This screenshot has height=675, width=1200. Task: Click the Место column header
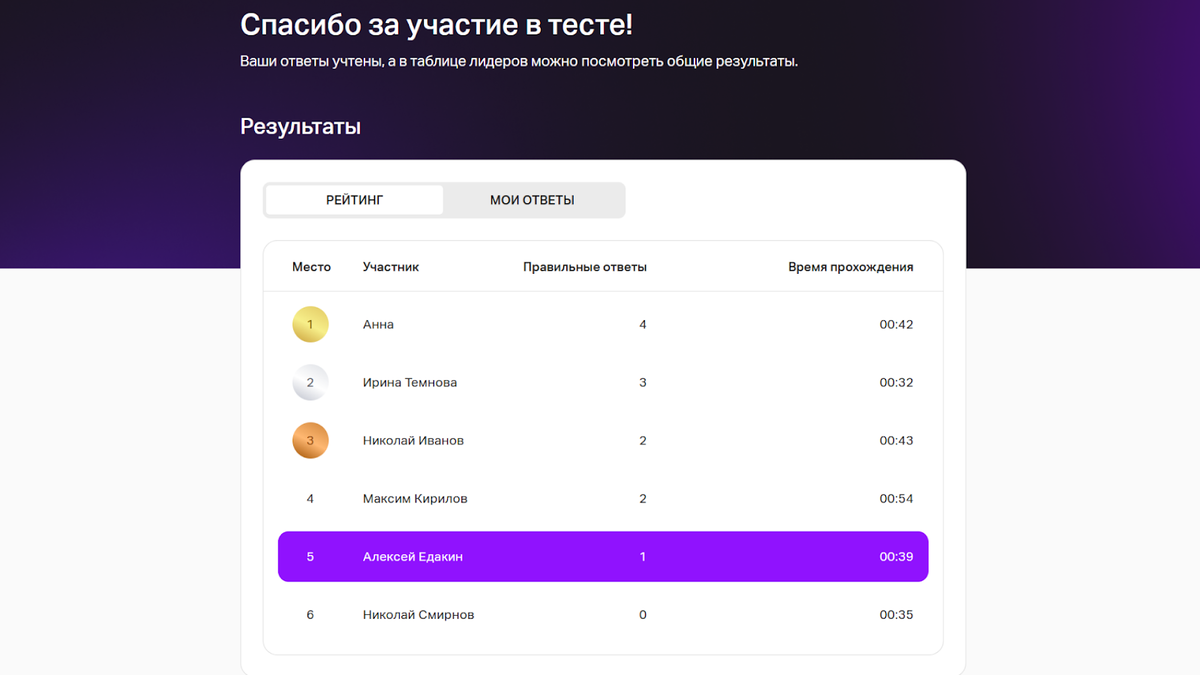(310, 266)
